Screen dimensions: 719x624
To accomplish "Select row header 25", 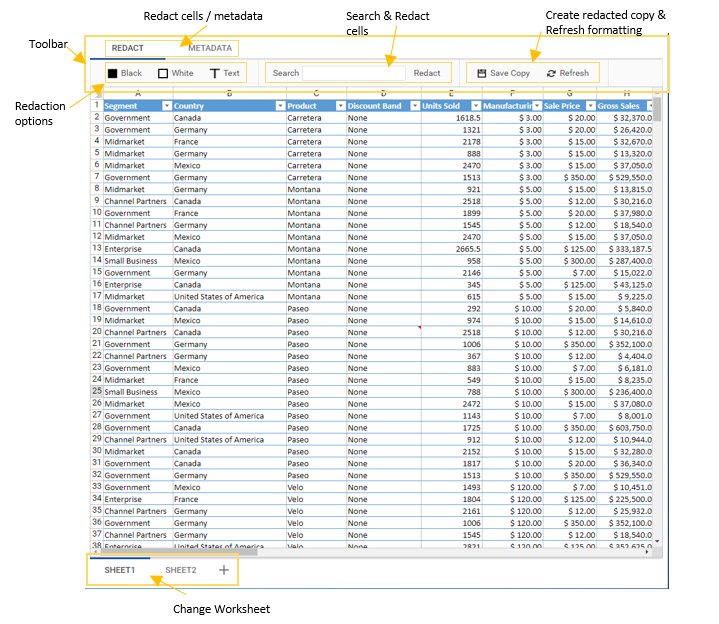I will [97, 391].
